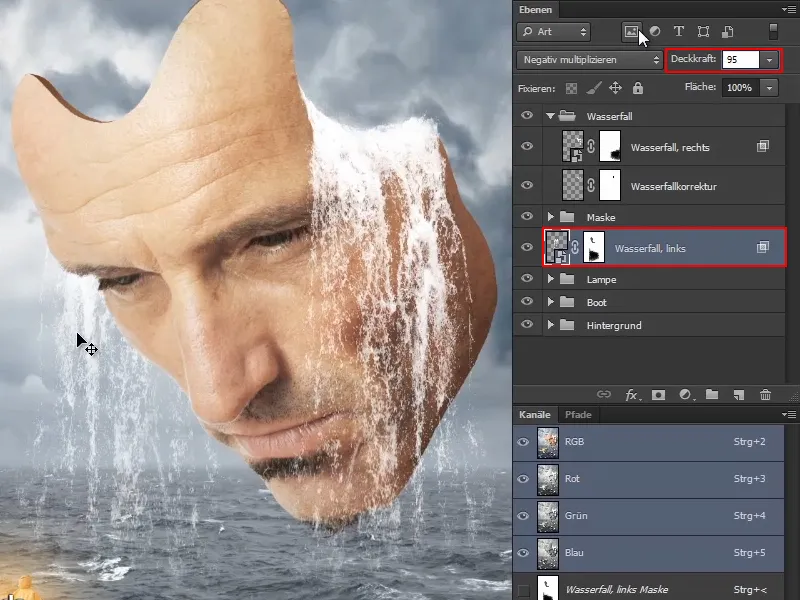Viewport: 800px width, 600px height.
Task: Collapse the Wasserfall group
Action: 550,116
